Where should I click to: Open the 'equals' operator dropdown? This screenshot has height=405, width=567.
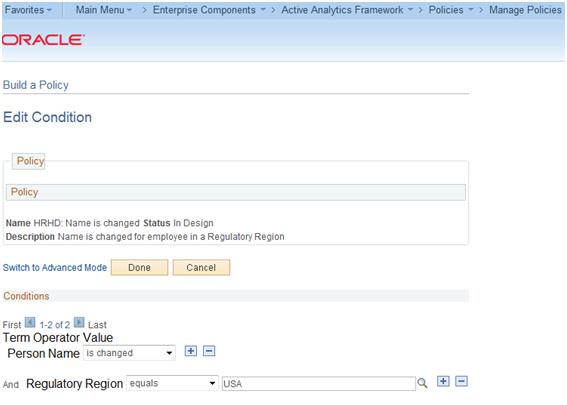click(172, 383)
